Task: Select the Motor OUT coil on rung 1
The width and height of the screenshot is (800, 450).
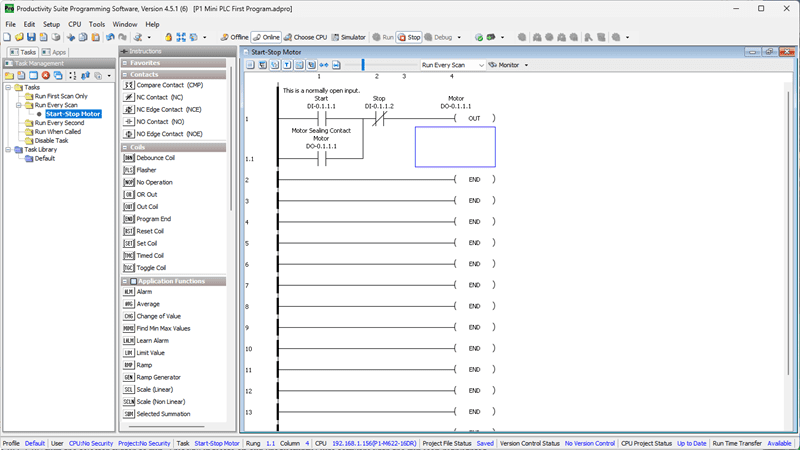Action: point(473,119)
